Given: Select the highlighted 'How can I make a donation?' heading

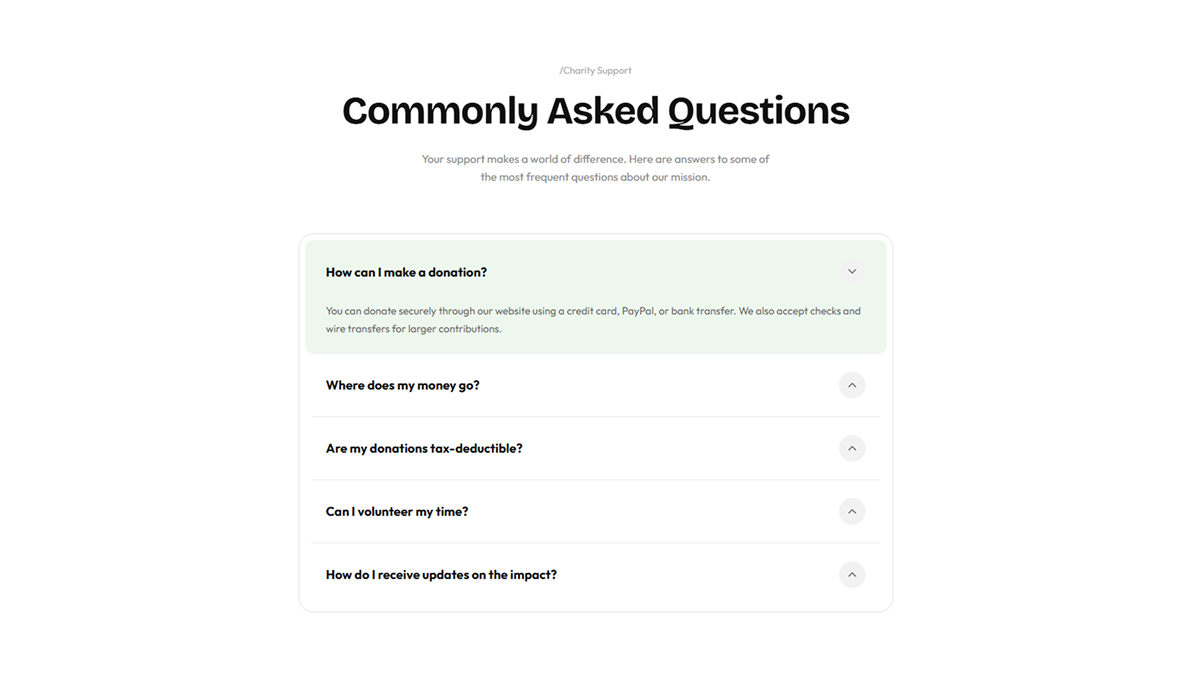Looking at the screenshot, I should pyautogui.click(x=406, y=271).
